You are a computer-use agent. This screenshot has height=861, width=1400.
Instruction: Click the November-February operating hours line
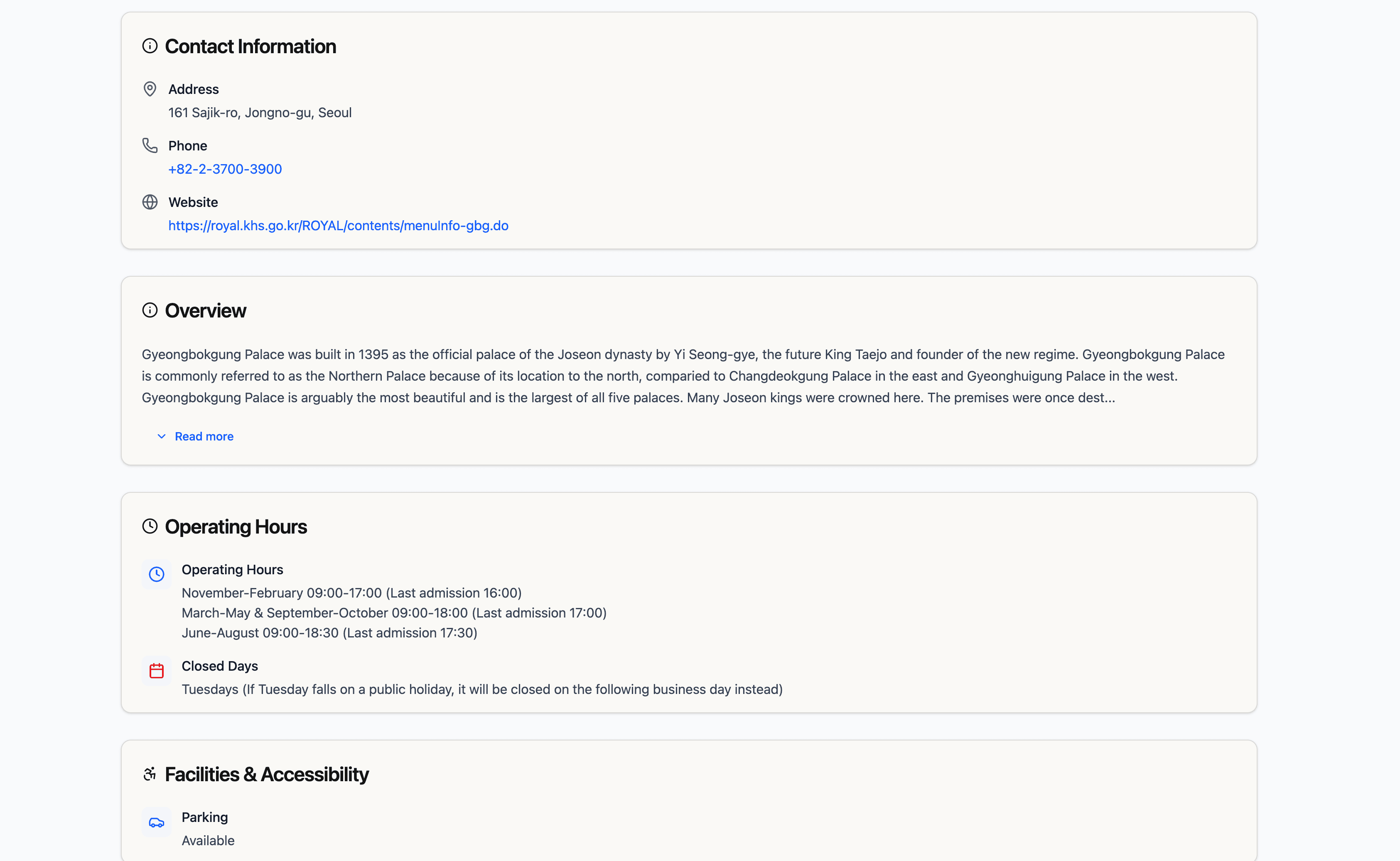[x=351, y=593]
